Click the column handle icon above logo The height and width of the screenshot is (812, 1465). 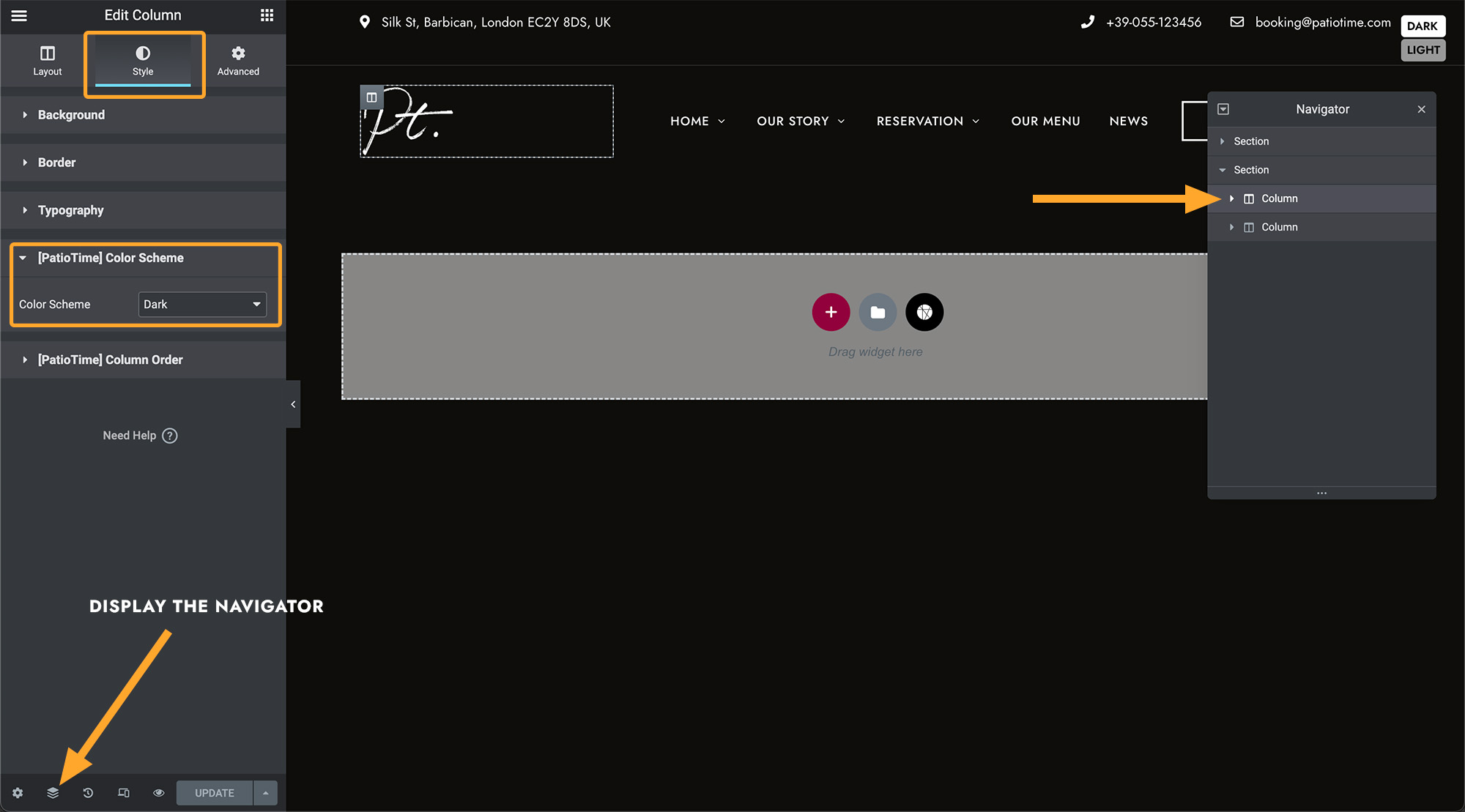click(371, 97)
